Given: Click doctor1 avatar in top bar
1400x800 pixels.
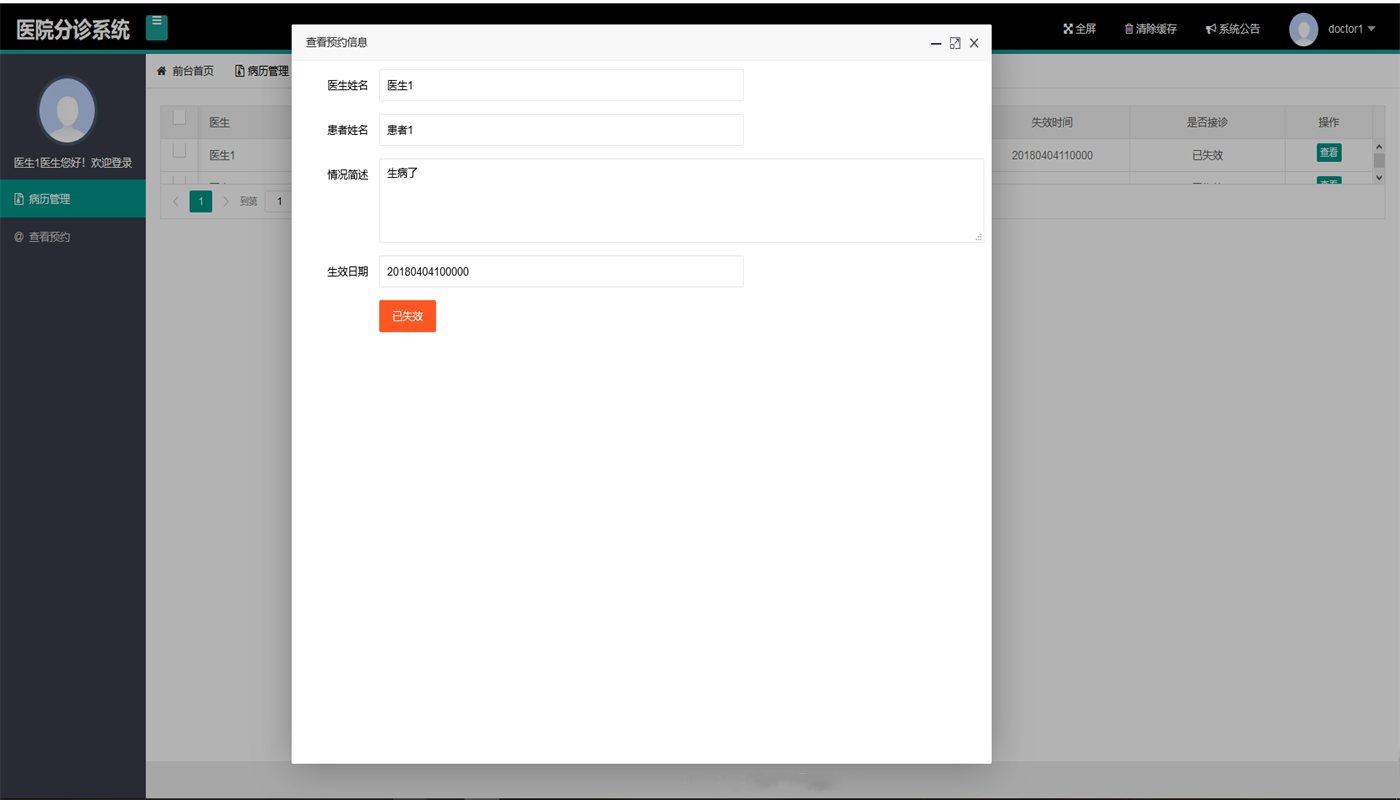Looking at the screenshot, I should tap(1304, 29).
